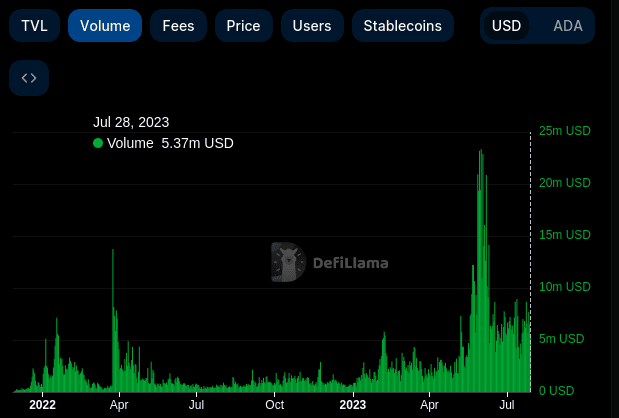Click the 2023 label on the time axis
The image size is (619, 418).
[x=353, y=405]
